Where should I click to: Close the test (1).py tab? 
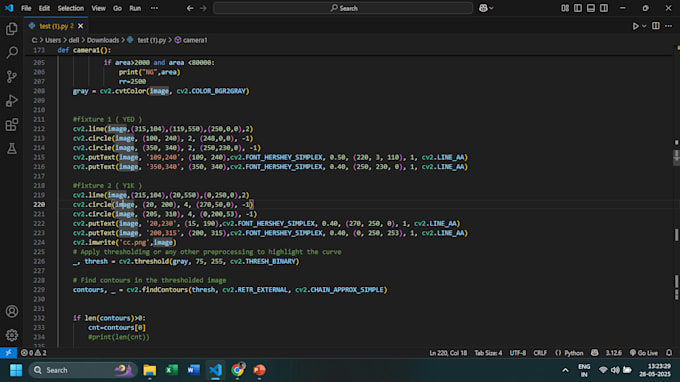pos(81,26)
